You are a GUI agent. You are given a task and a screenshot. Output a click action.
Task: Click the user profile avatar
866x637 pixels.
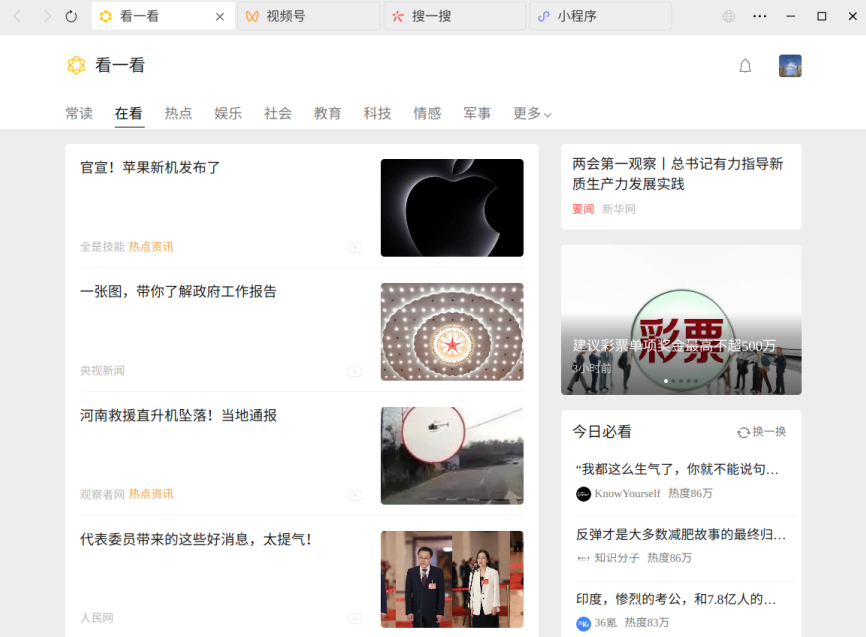[x=790, y=66]
